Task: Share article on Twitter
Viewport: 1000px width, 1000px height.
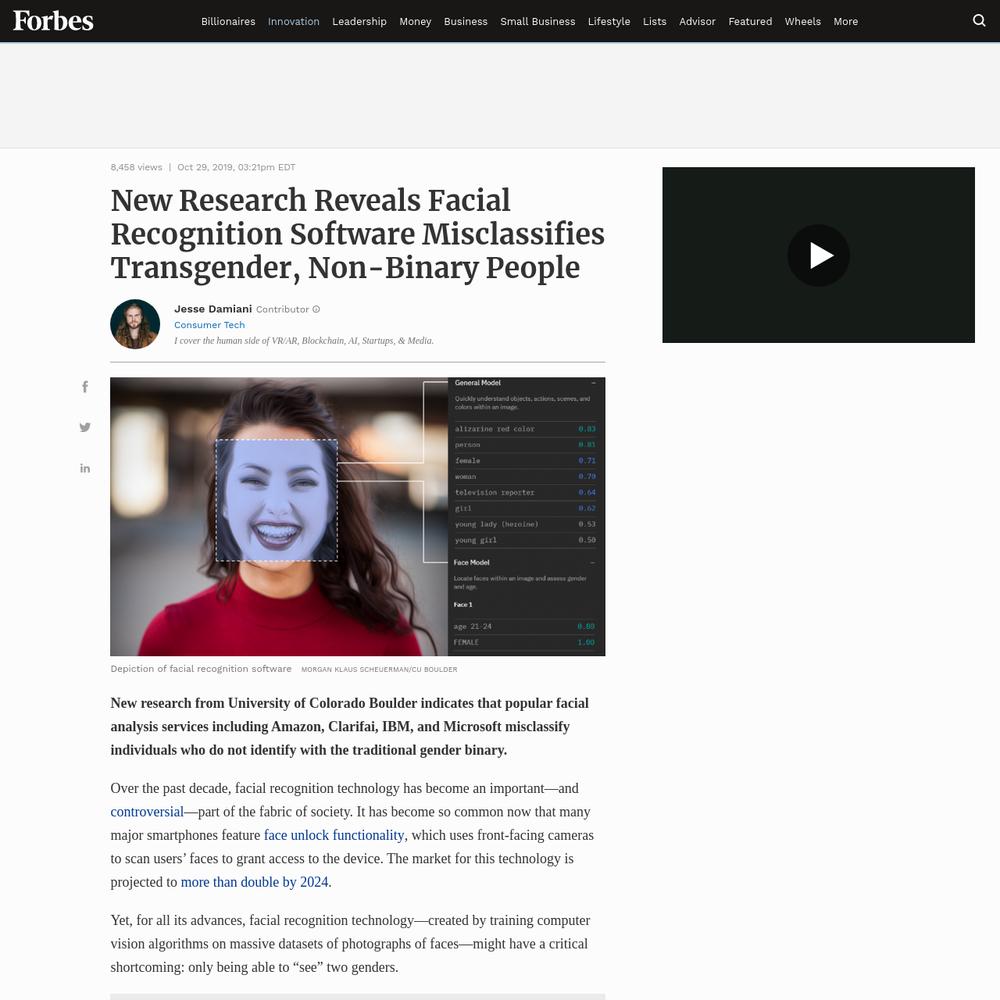Action: (85, 427)
